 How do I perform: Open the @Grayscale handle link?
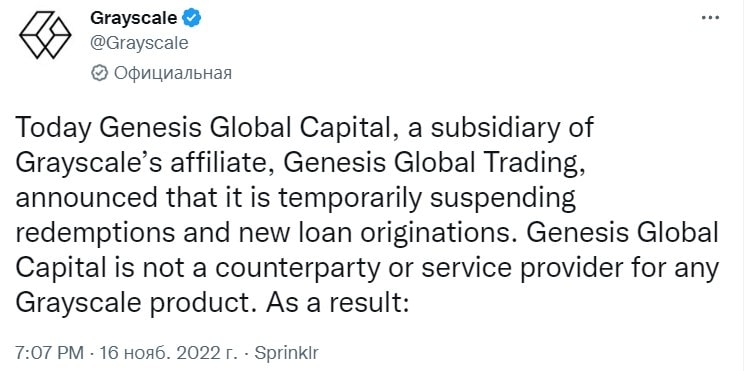click(x=139, y=43)
